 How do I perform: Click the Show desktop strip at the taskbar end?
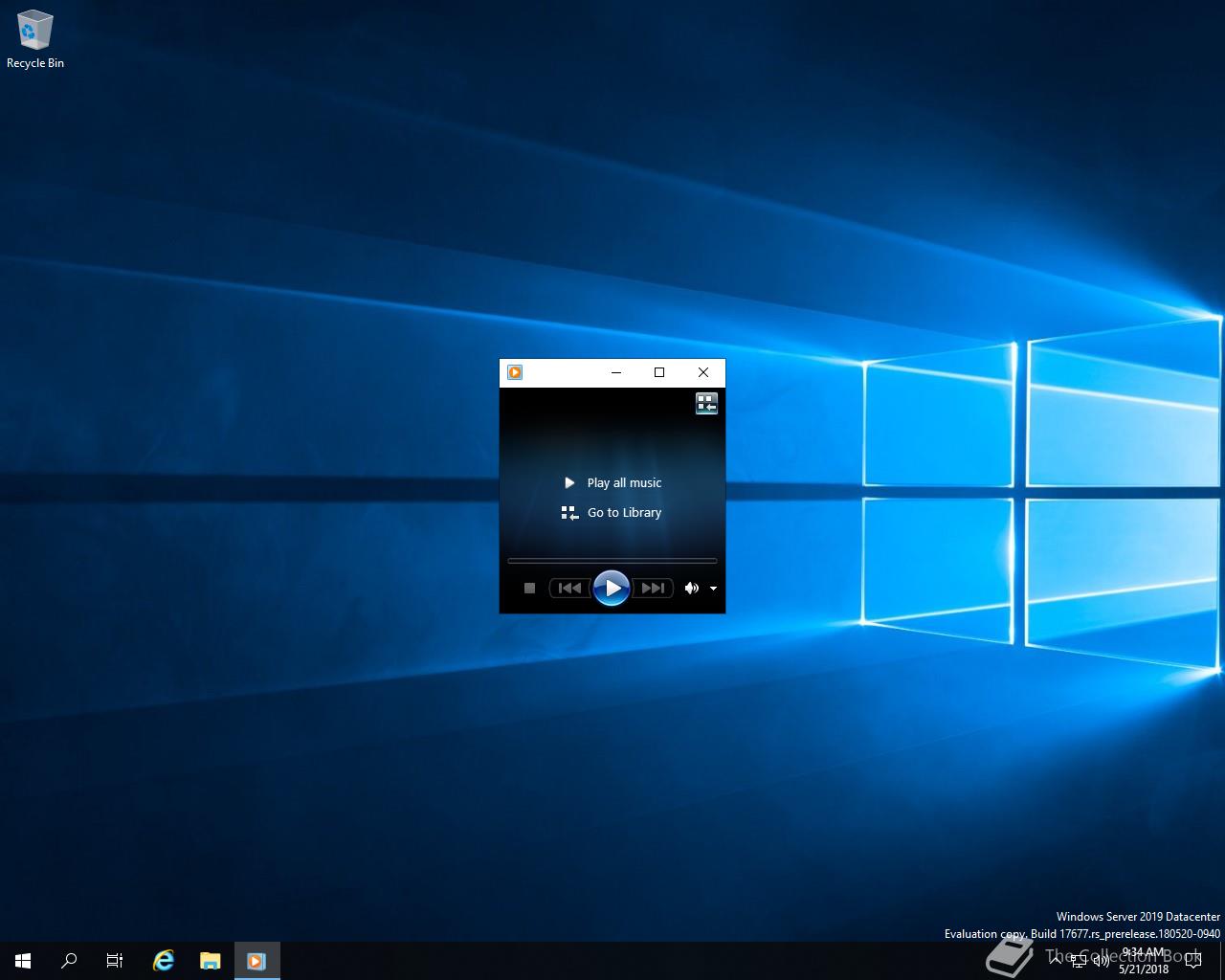[x=1222, y=961]
